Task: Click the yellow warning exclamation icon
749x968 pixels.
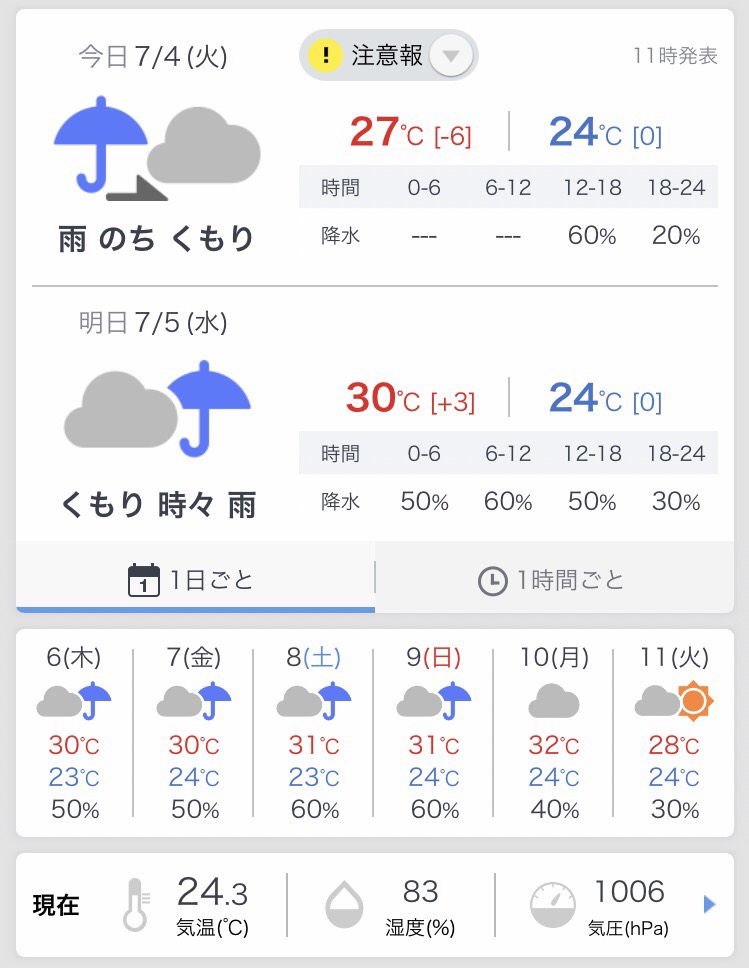Action: pos(325,55)
